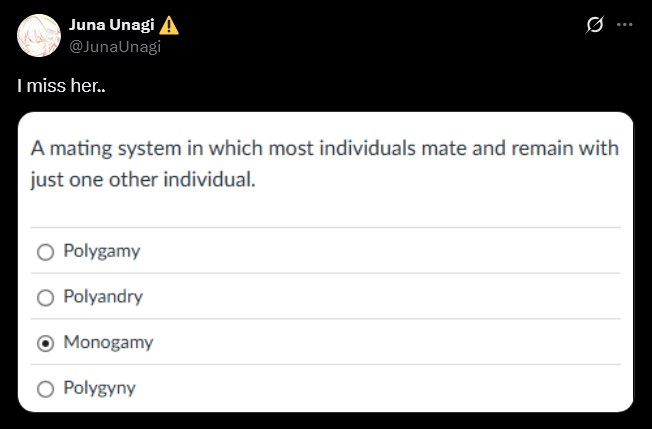Select the Polyandry radio button
This screenshot has width=652, height=429.
click(44, 297)
